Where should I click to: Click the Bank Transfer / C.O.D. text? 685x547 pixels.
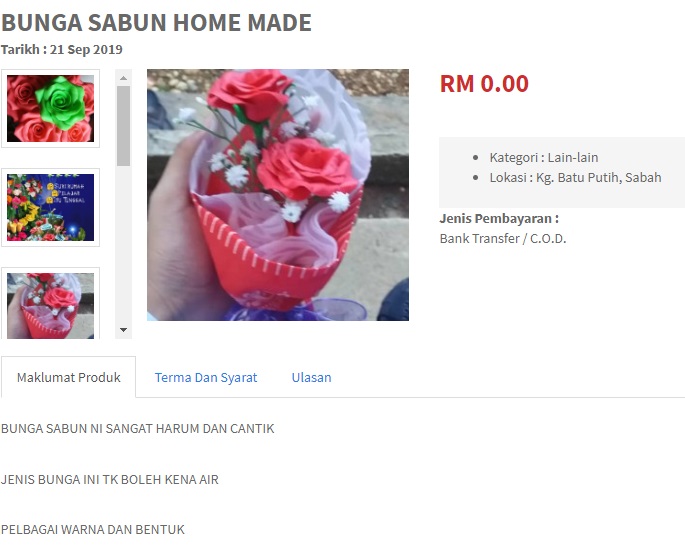[503, 239]
